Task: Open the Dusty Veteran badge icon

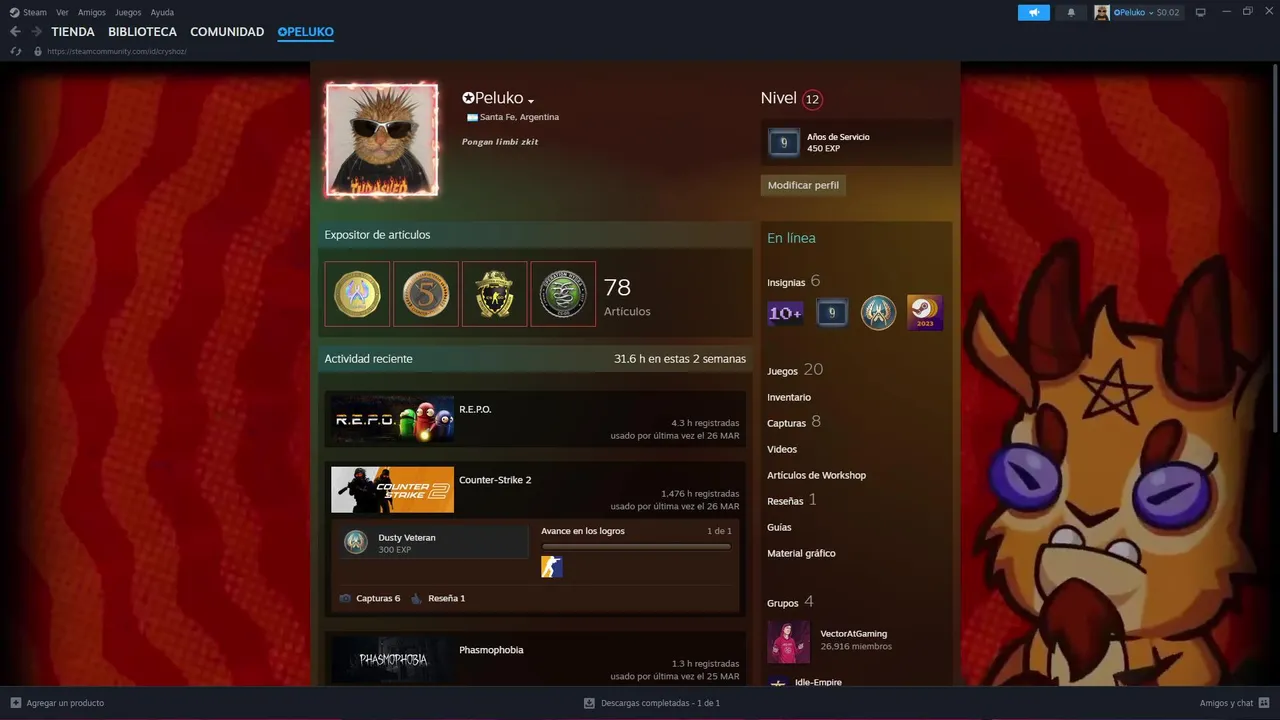Action: pyautogui.click(x=356, y=542)
